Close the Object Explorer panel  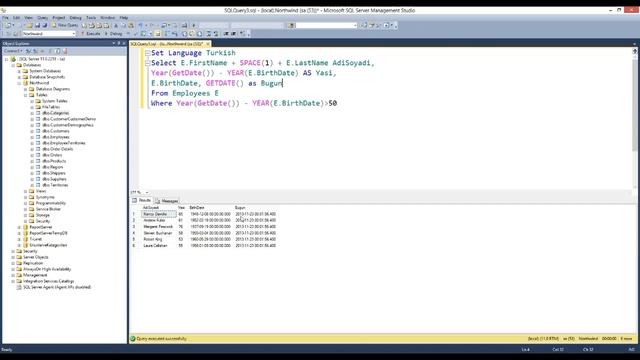click(124, 43)
